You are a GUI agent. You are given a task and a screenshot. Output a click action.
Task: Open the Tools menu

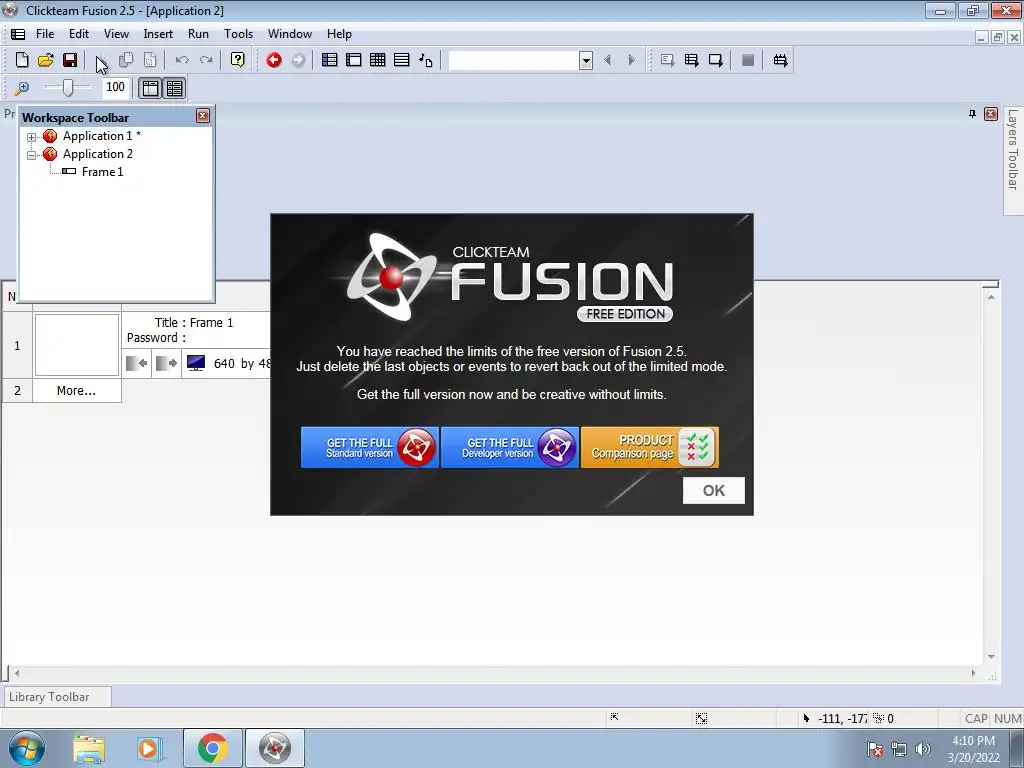tap(238, 34)
